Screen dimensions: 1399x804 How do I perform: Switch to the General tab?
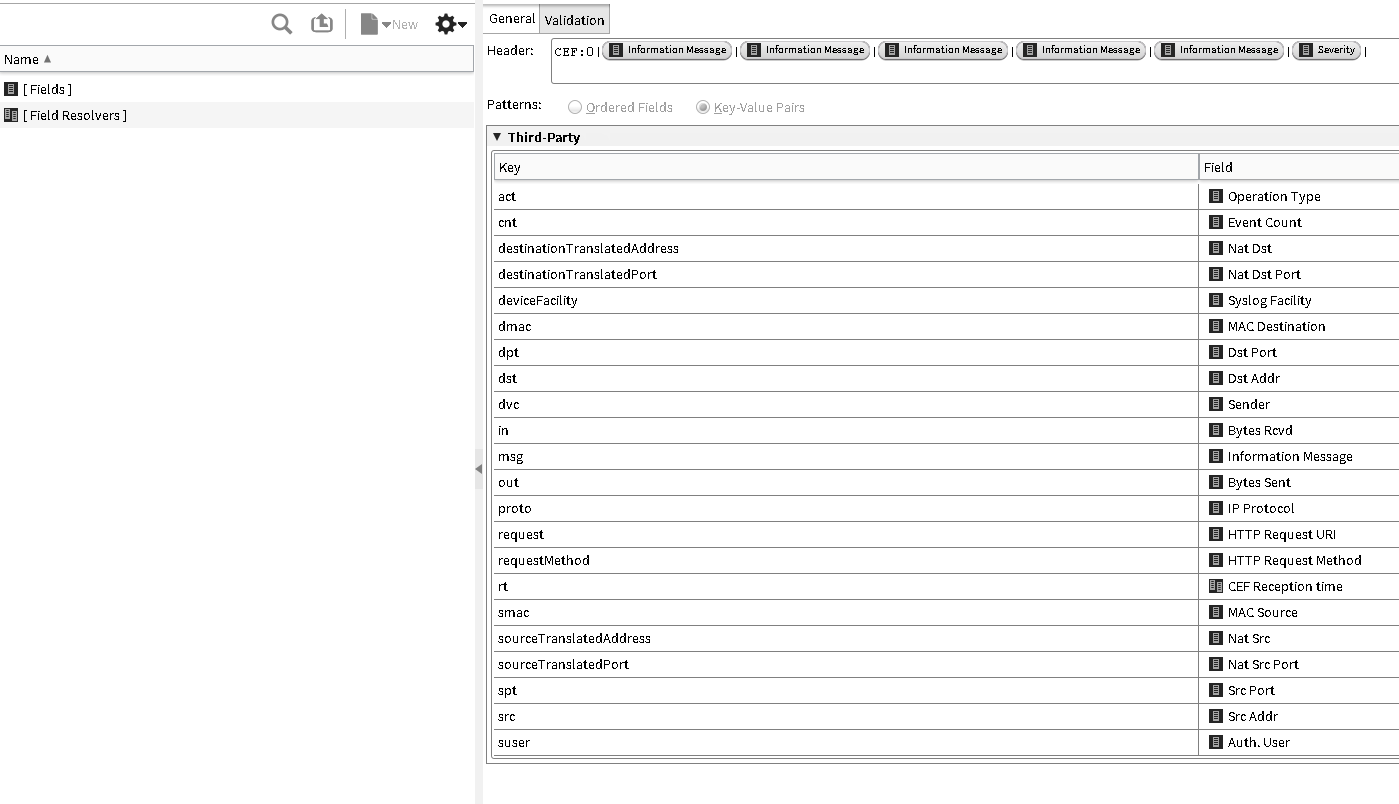pyautogui.click(x=510, y=18)
